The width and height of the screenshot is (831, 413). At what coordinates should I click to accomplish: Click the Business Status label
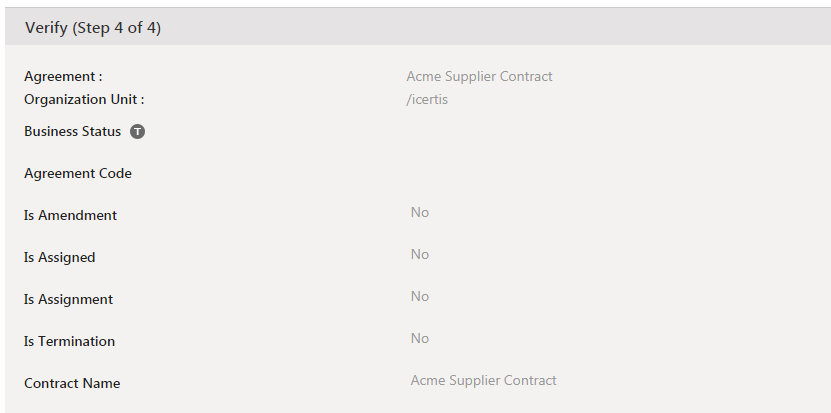pyautogui.click(x=72, y=131)
